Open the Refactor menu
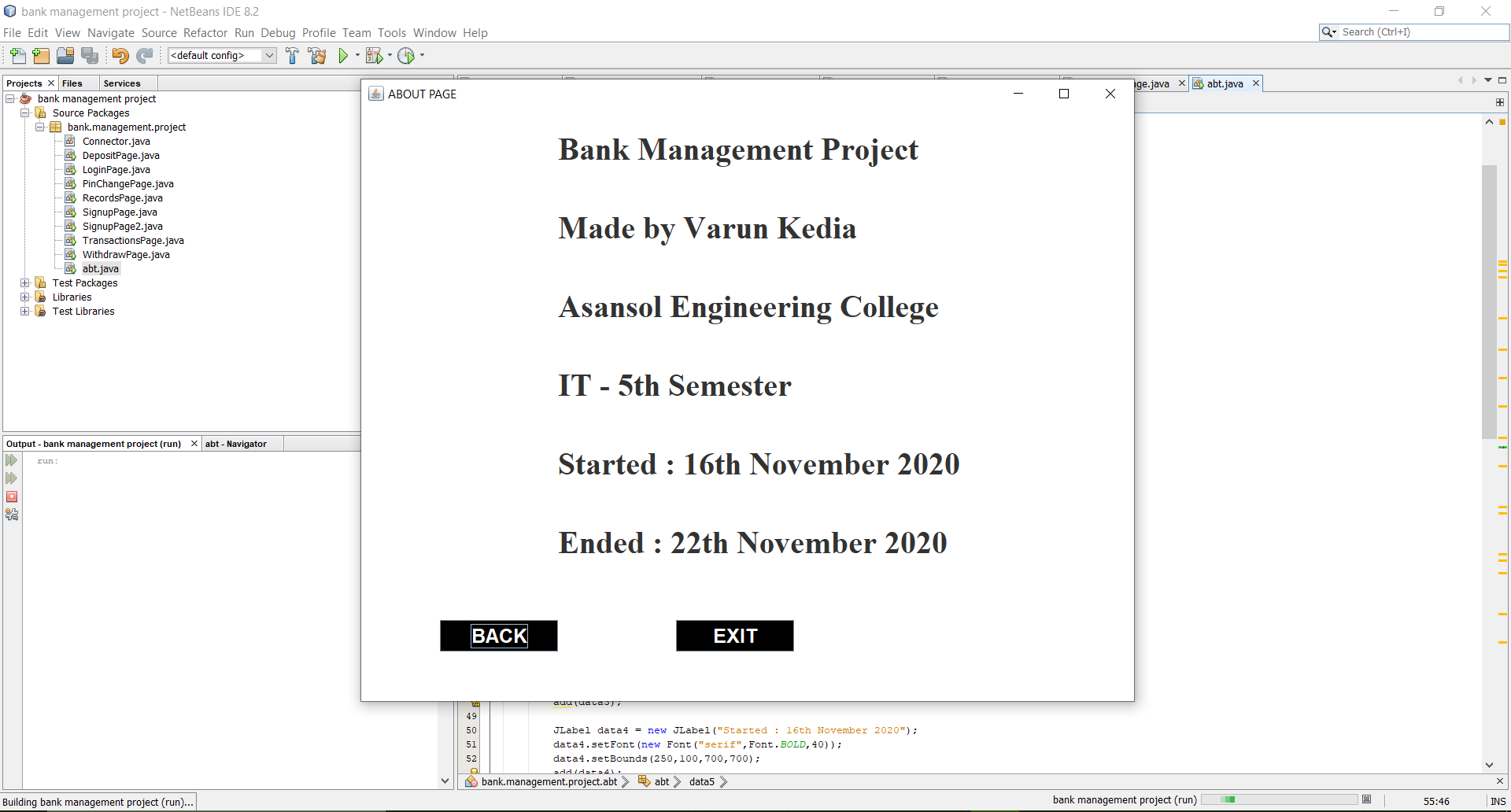 (x=205, y=32)
